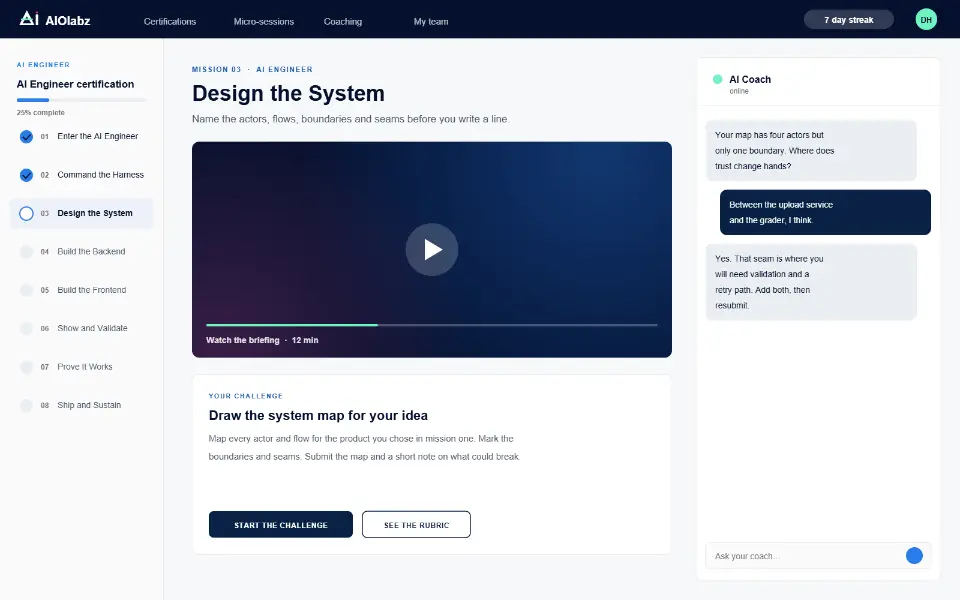Select mission 03 Design the System
960x600 pixels.
pyautogui.click(x=81, y=214)
